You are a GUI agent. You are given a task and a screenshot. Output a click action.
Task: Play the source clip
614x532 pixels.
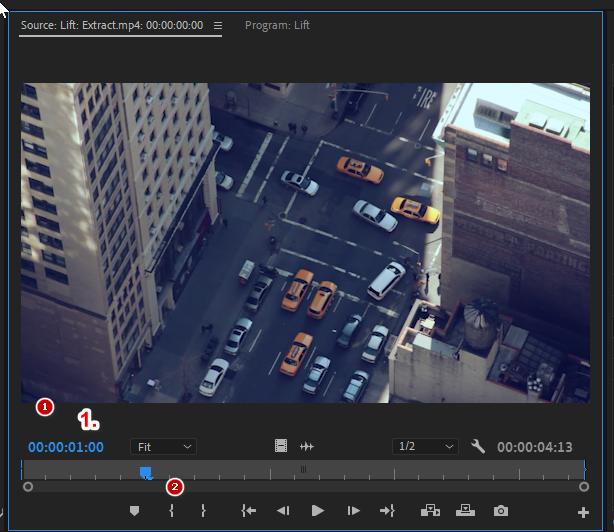318,511
